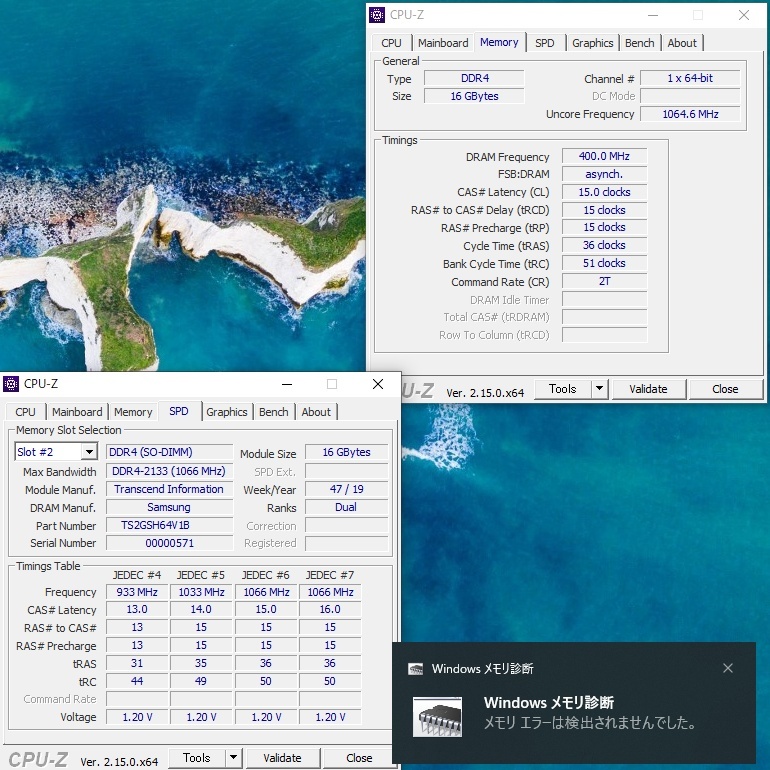Switch to CPU tab in Memory window
Screen dimensions: 770x770
point(391,43)
